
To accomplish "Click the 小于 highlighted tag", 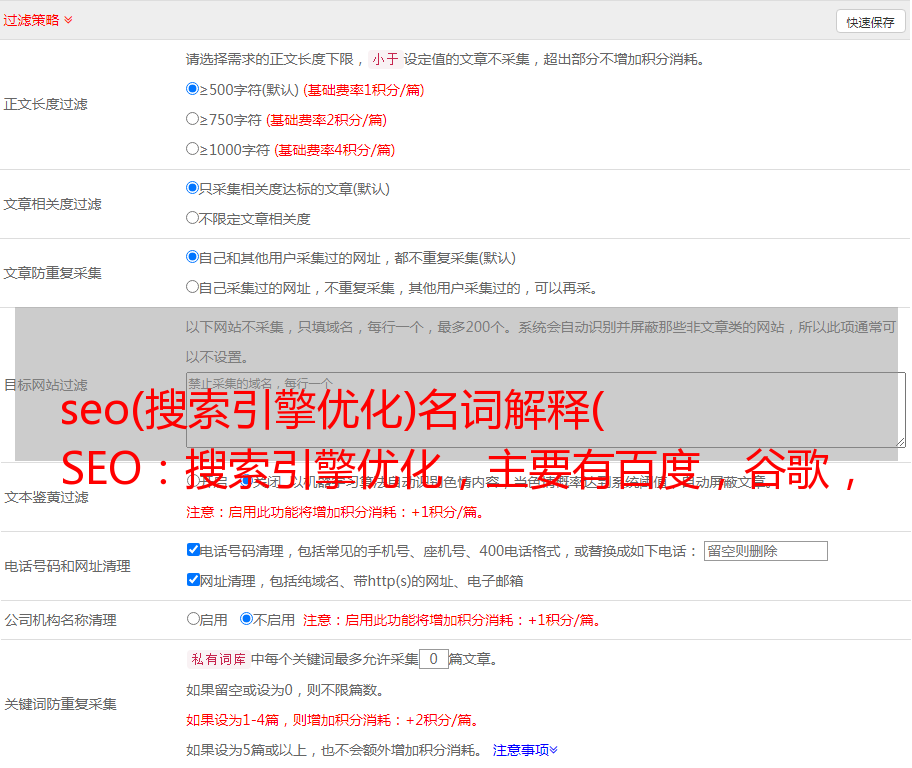I will click(386, 59).
